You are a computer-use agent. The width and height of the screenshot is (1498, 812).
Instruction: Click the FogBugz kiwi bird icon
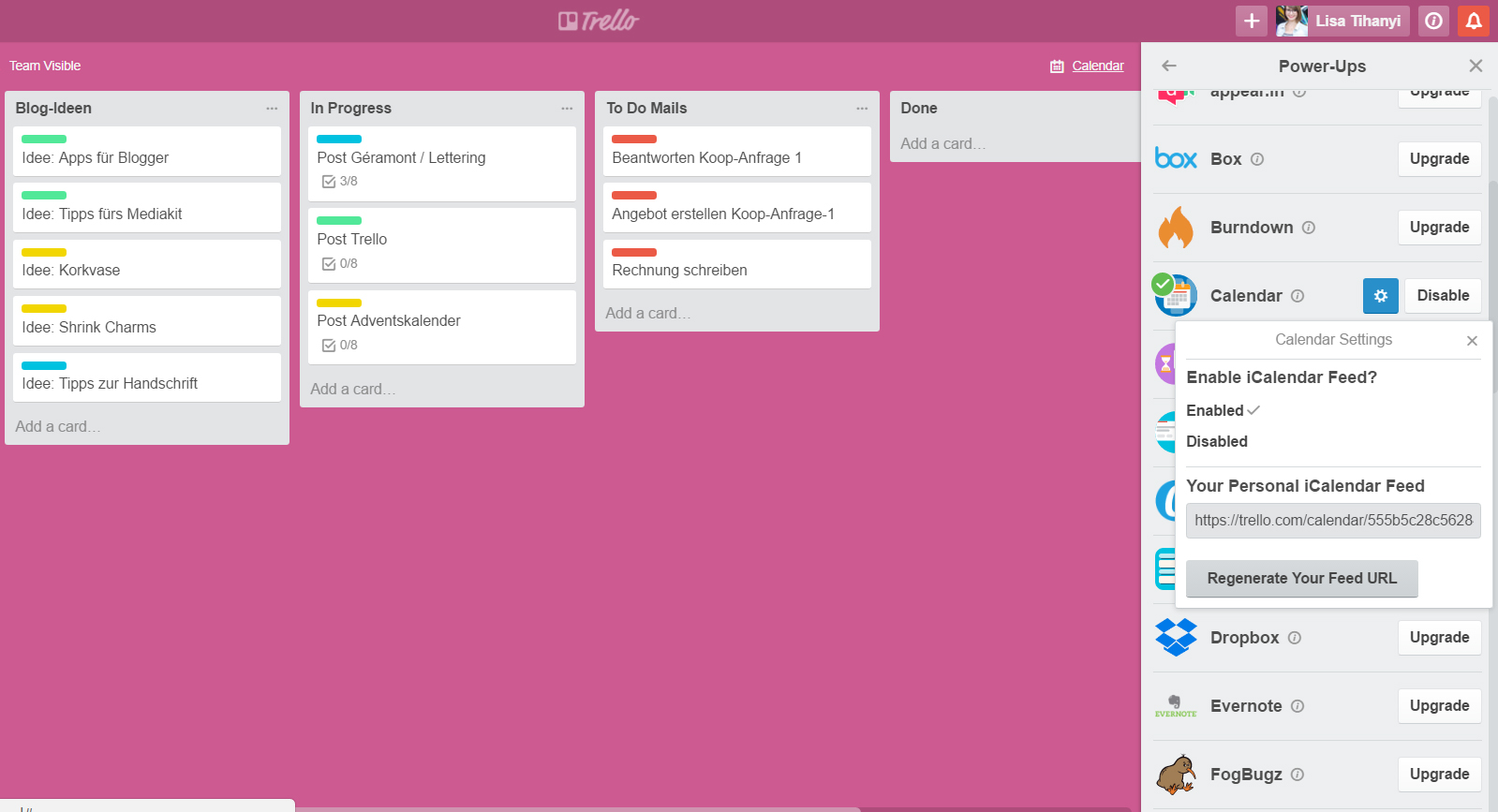[1176, 775]
